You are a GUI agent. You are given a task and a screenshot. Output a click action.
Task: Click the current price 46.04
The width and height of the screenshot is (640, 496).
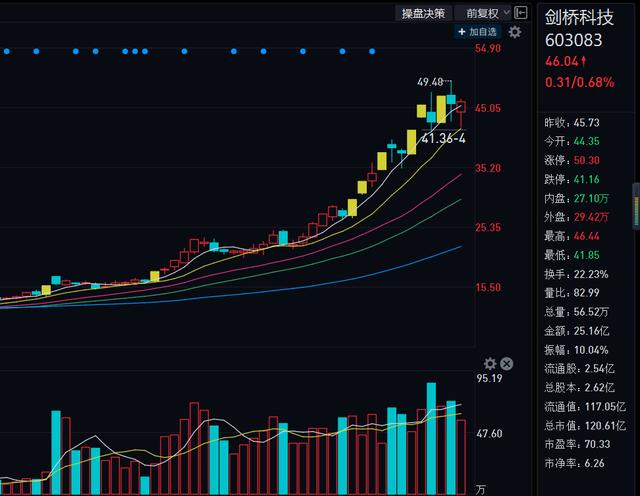pos(565,61)
